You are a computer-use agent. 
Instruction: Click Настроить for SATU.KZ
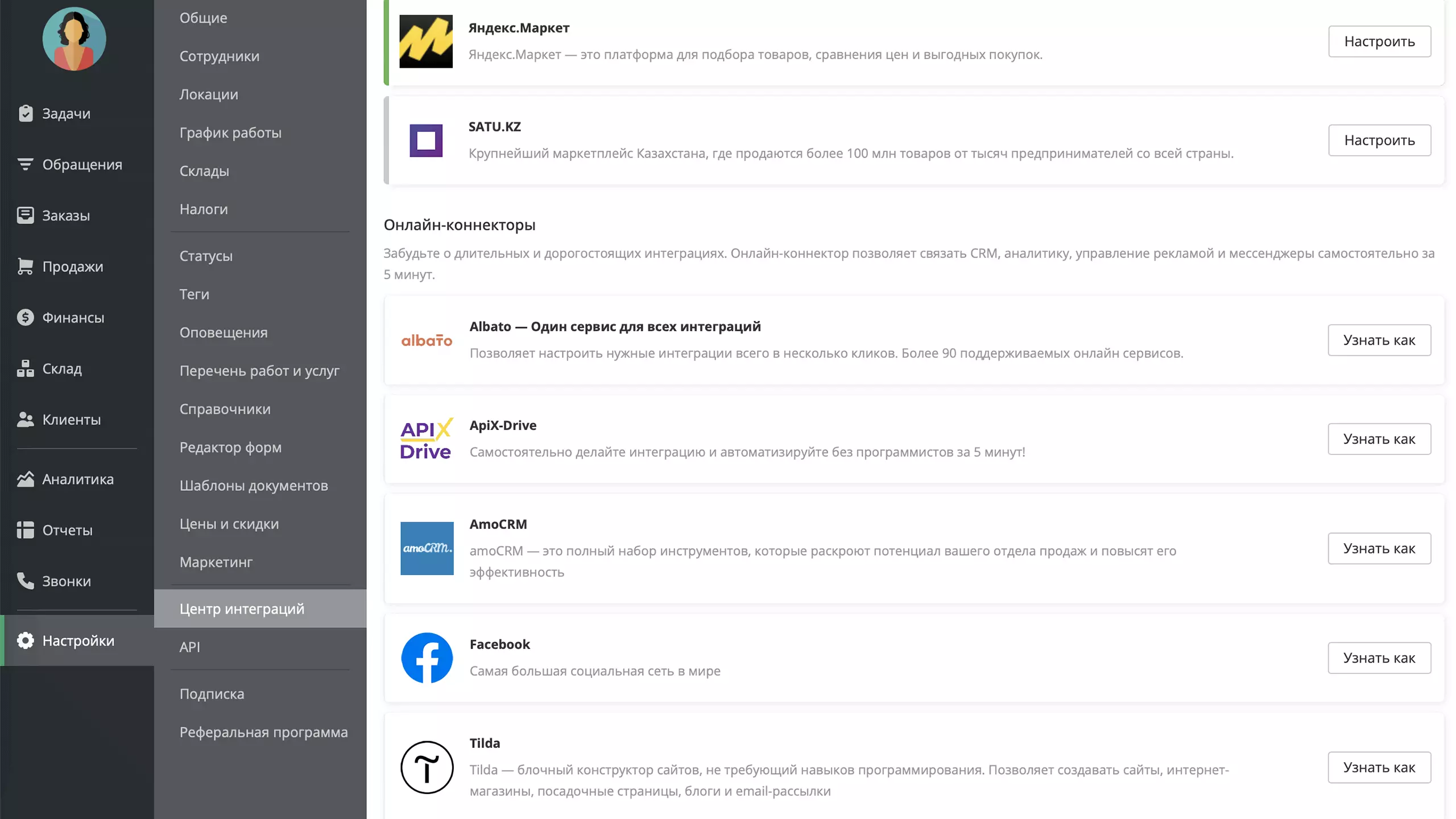click(x=1379, y=140)
